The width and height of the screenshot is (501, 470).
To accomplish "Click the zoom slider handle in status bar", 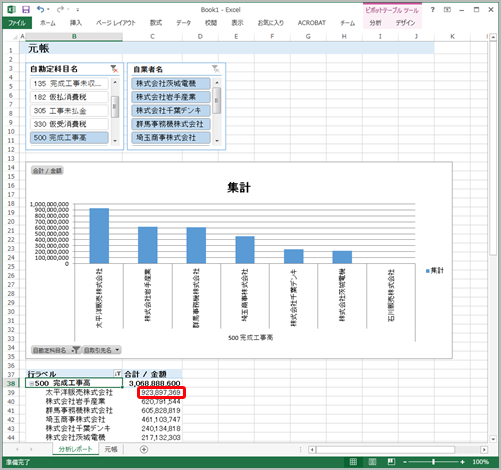I will point(433,462).
